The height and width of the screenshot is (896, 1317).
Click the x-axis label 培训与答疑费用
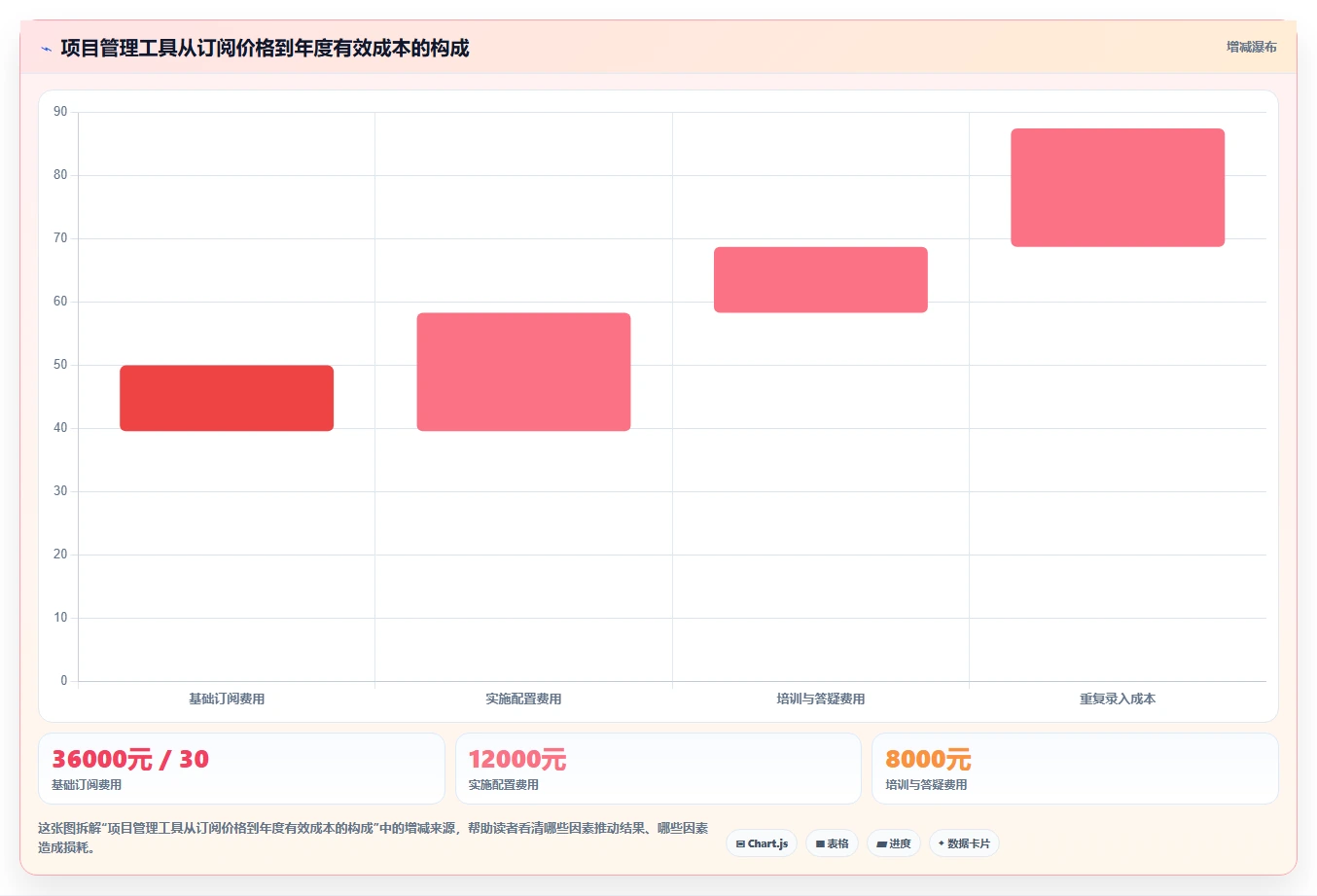tap(821, 699)
